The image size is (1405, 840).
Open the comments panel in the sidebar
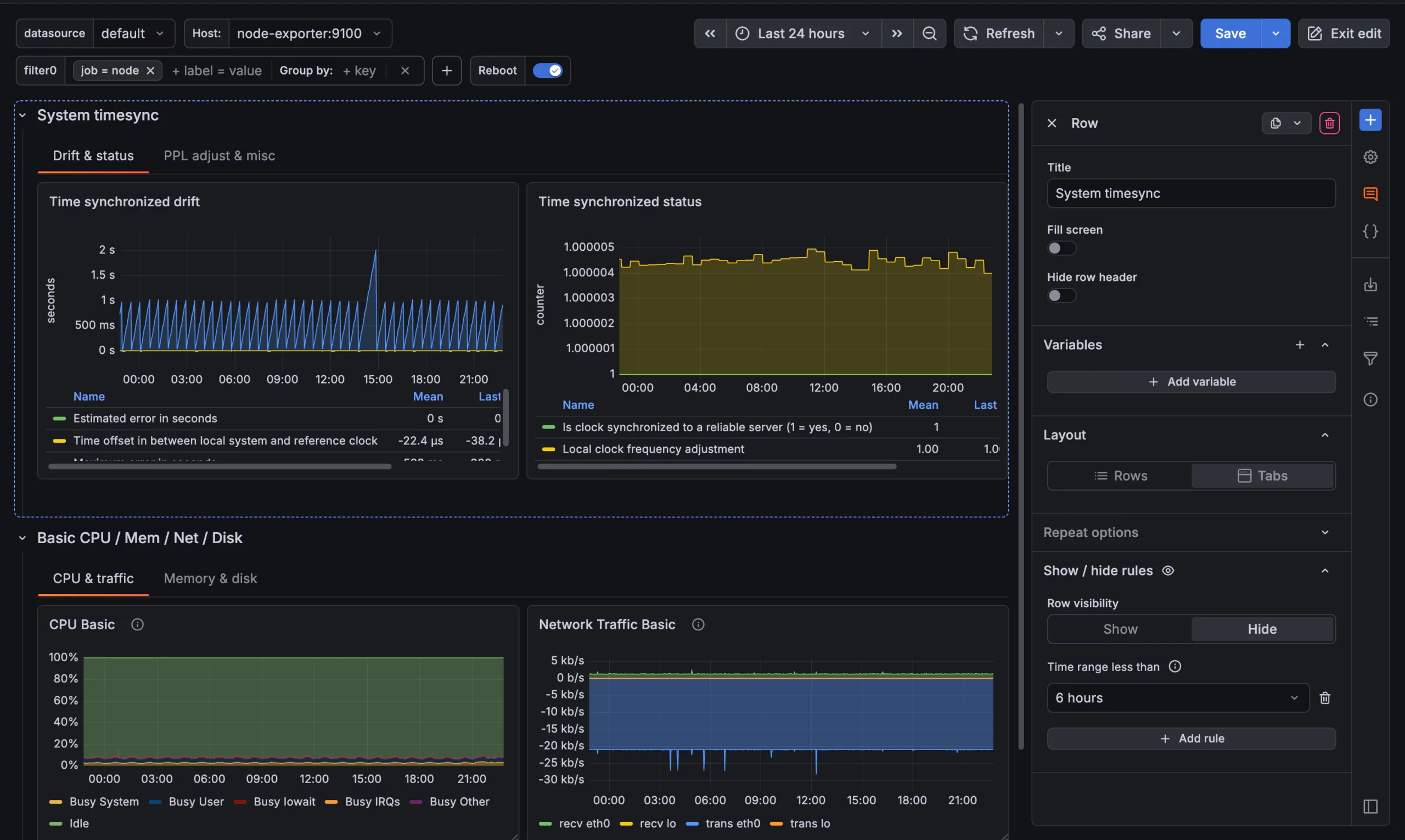click(x=1371, y=194)
